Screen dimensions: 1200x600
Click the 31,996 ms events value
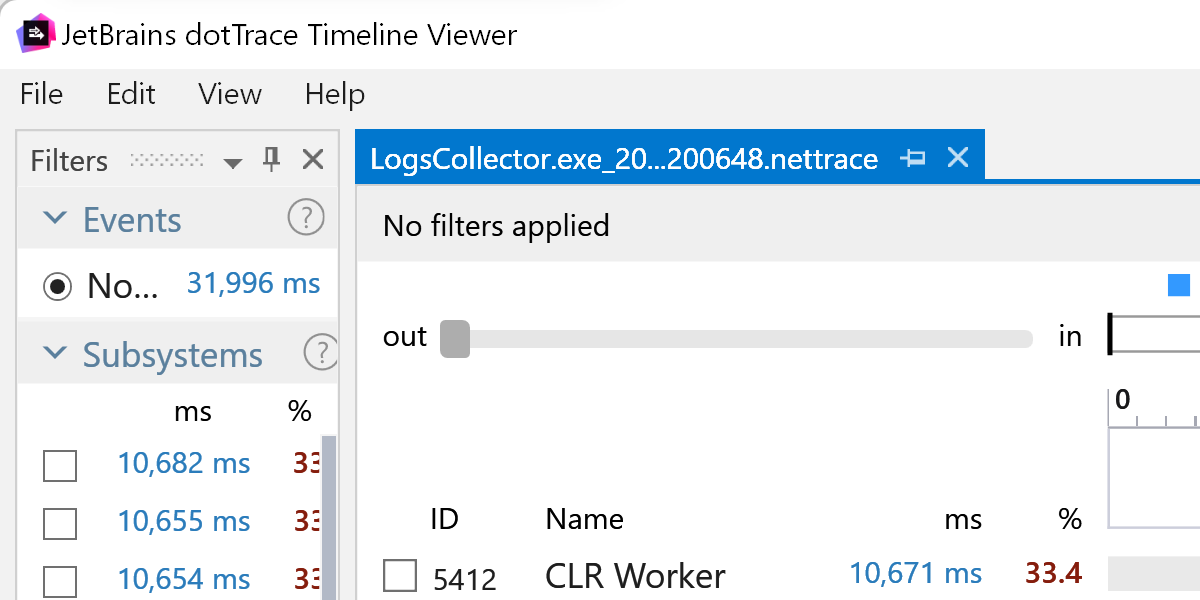click(254, 284)
